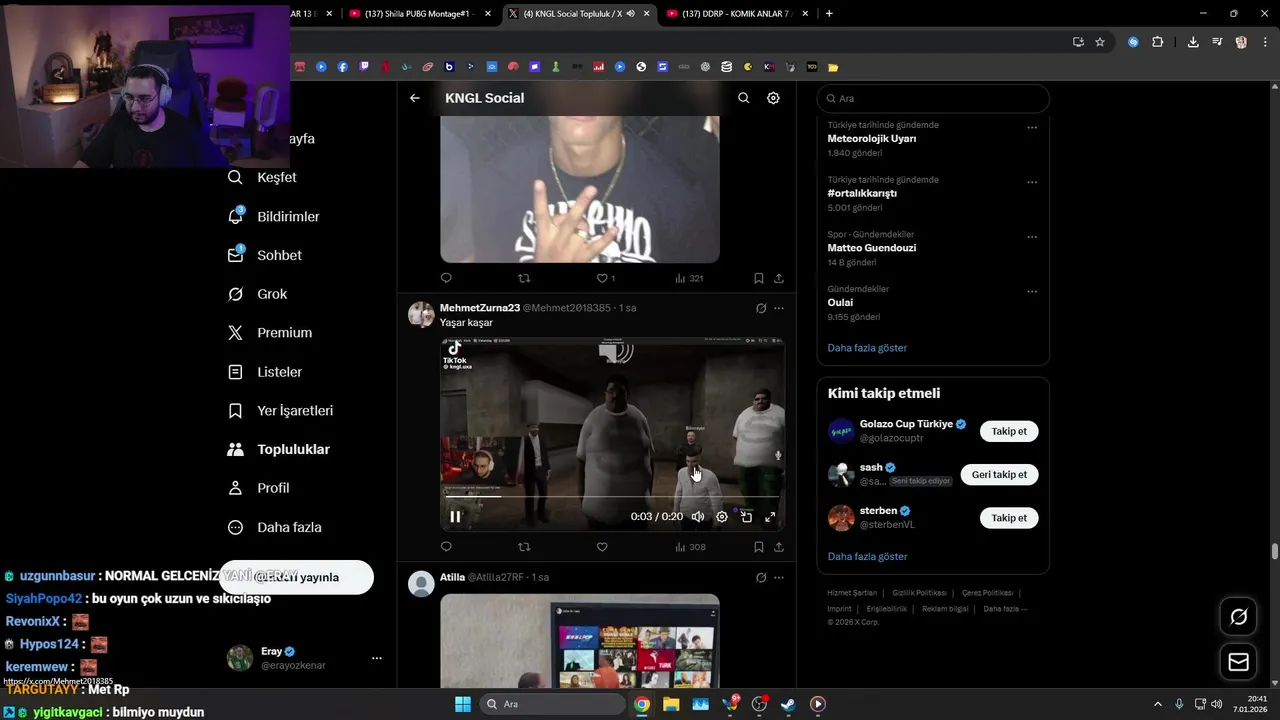Open Premium in the X sidebar
Viewport: 1280px width, 720px height.
coord(270,333)
